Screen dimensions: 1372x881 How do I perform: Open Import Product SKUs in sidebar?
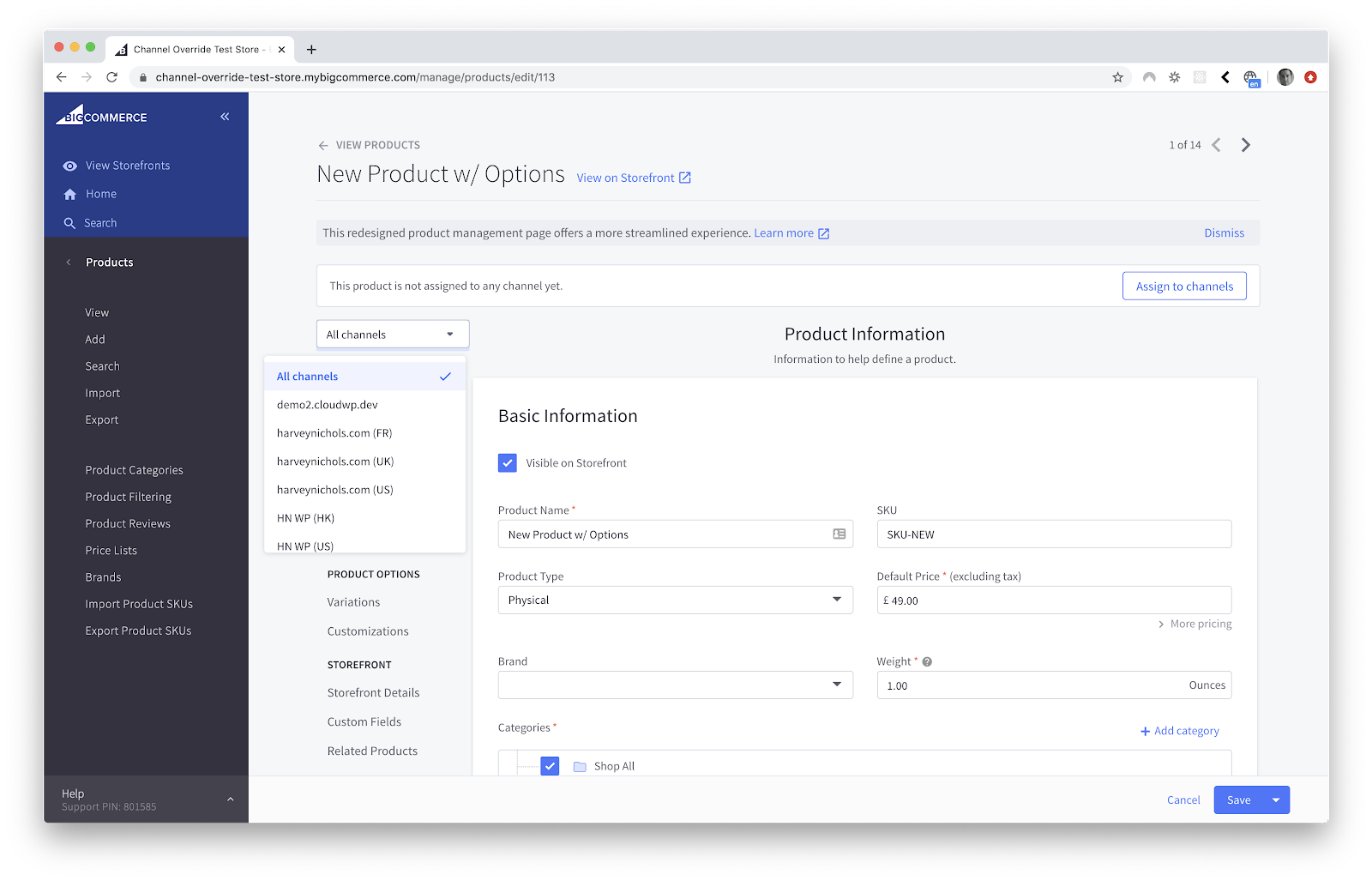(x=139, y=604)
